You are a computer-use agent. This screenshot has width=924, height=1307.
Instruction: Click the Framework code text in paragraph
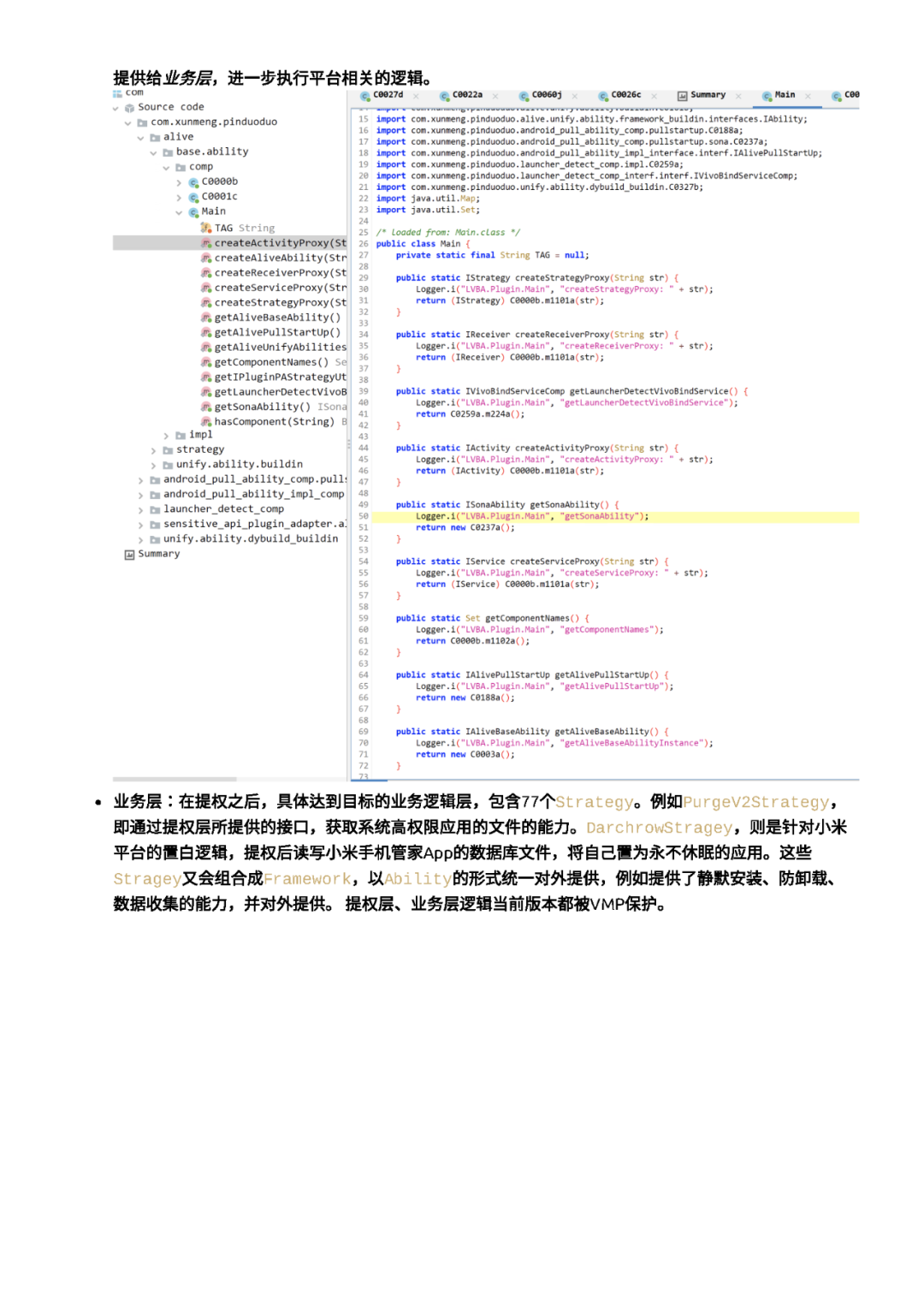[307, 879]
